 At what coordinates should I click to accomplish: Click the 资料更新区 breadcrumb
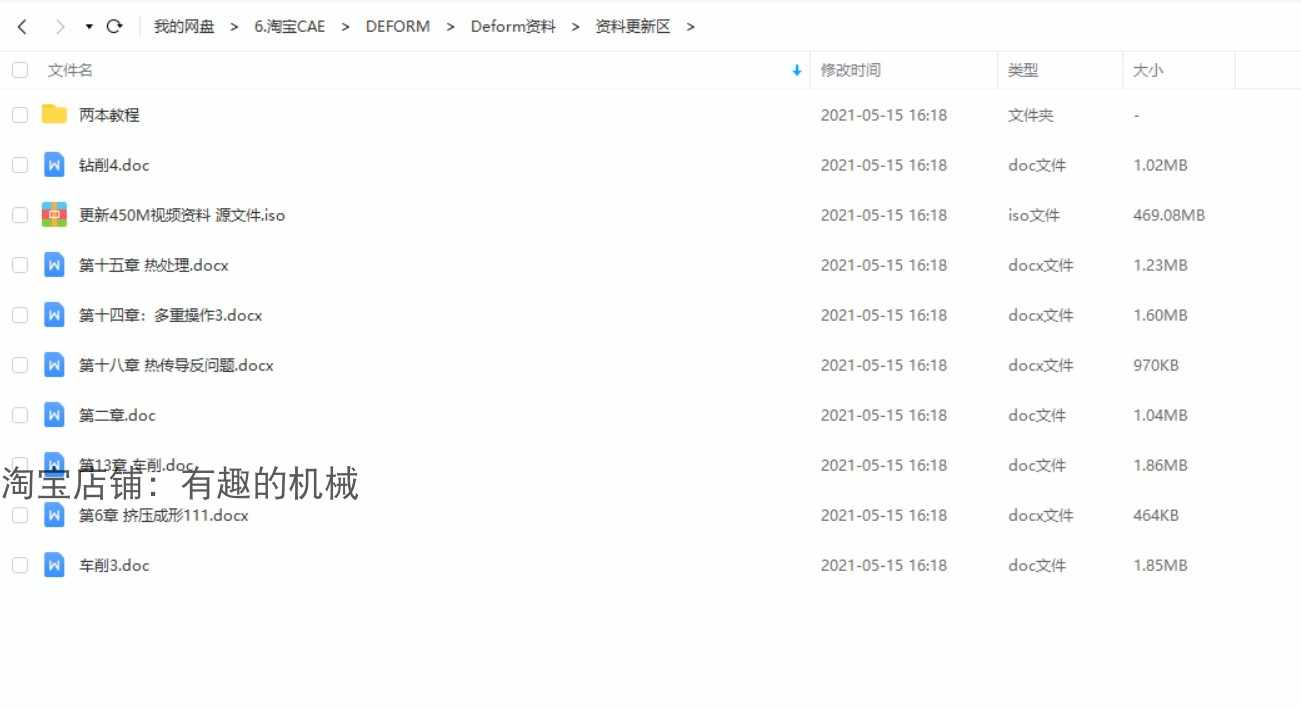(633, 27)
